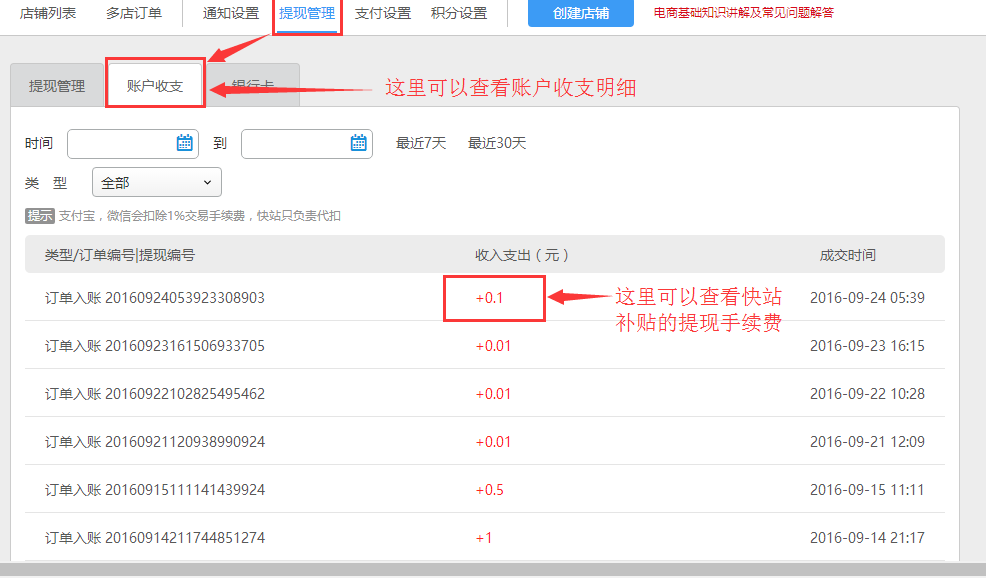Click the 创建店铺 button

pyautogui.click(x=580, y=14)
